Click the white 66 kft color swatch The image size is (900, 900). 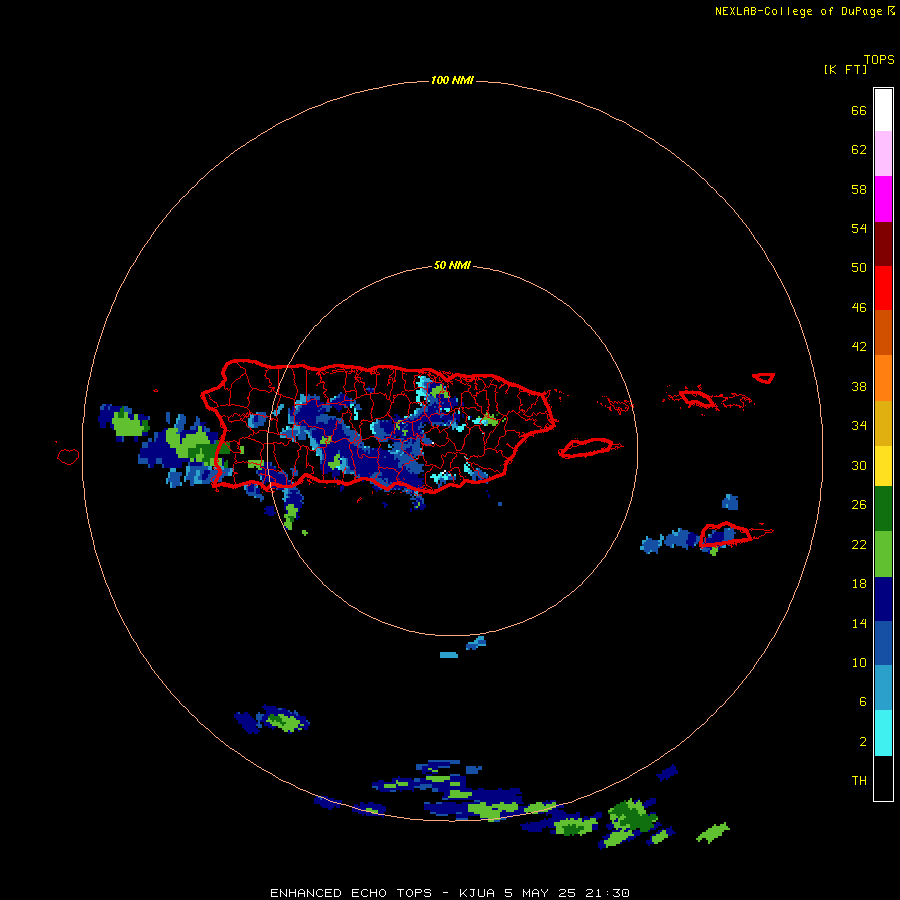pyautogui.click(x=883, y=110)
